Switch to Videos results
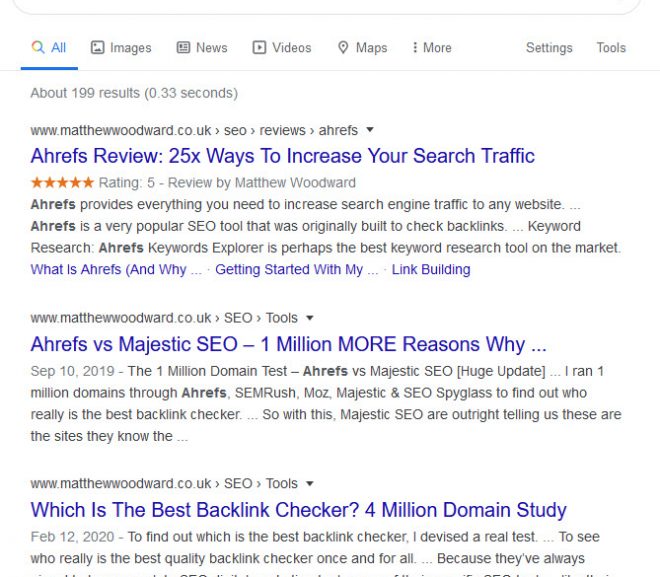The width and height of the screenshot is (660, 577). pyautogui.click(x=282, y=48)
